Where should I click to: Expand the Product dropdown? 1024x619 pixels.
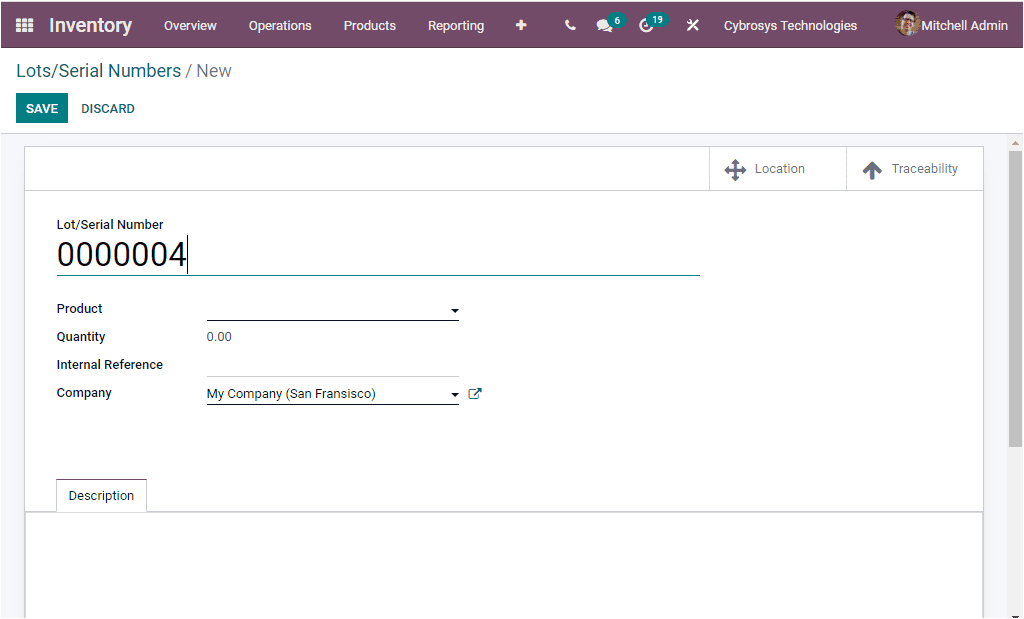(455, 310)
